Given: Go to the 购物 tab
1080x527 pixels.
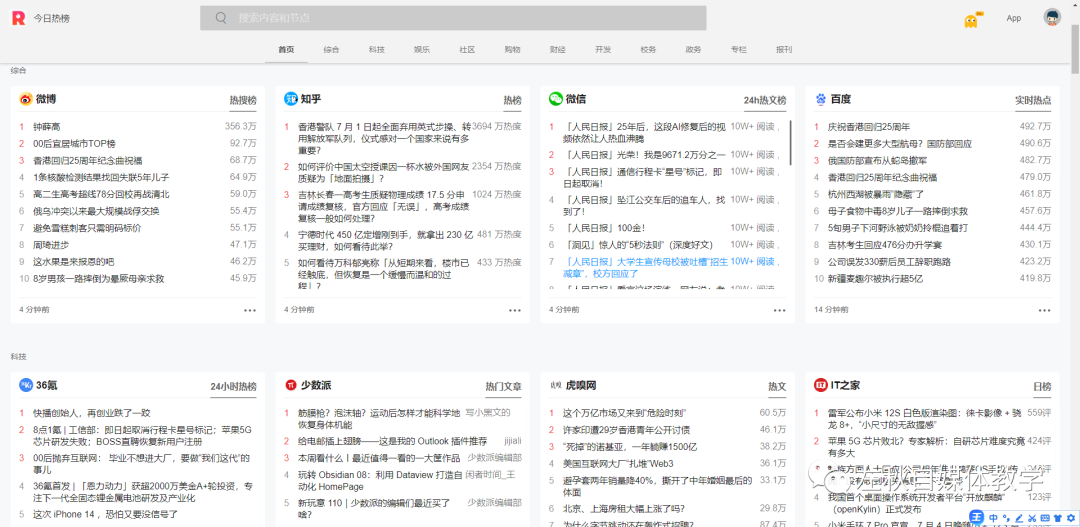Looking at the screenshot, I should coord(512,50).
